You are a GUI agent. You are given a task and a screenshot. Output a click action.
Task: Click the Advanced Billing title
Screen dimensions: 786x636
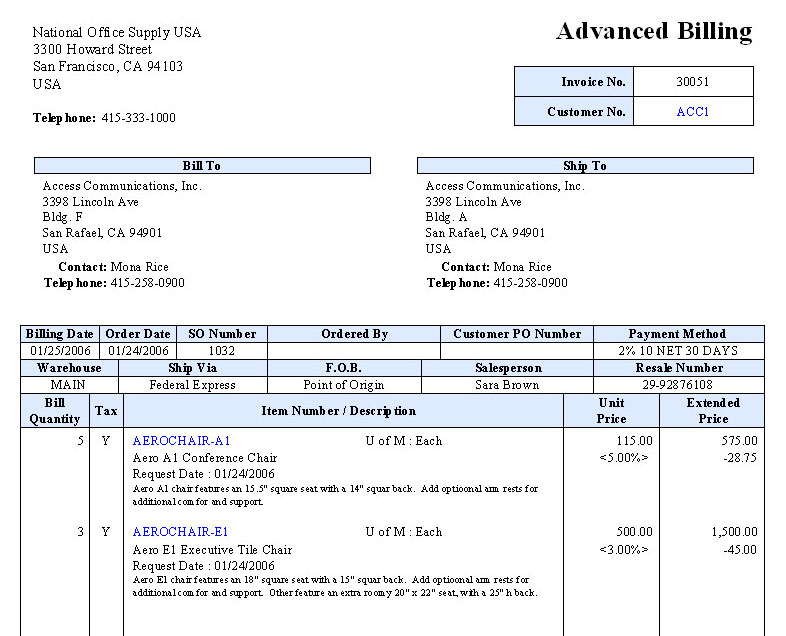(x=653, y=31)
